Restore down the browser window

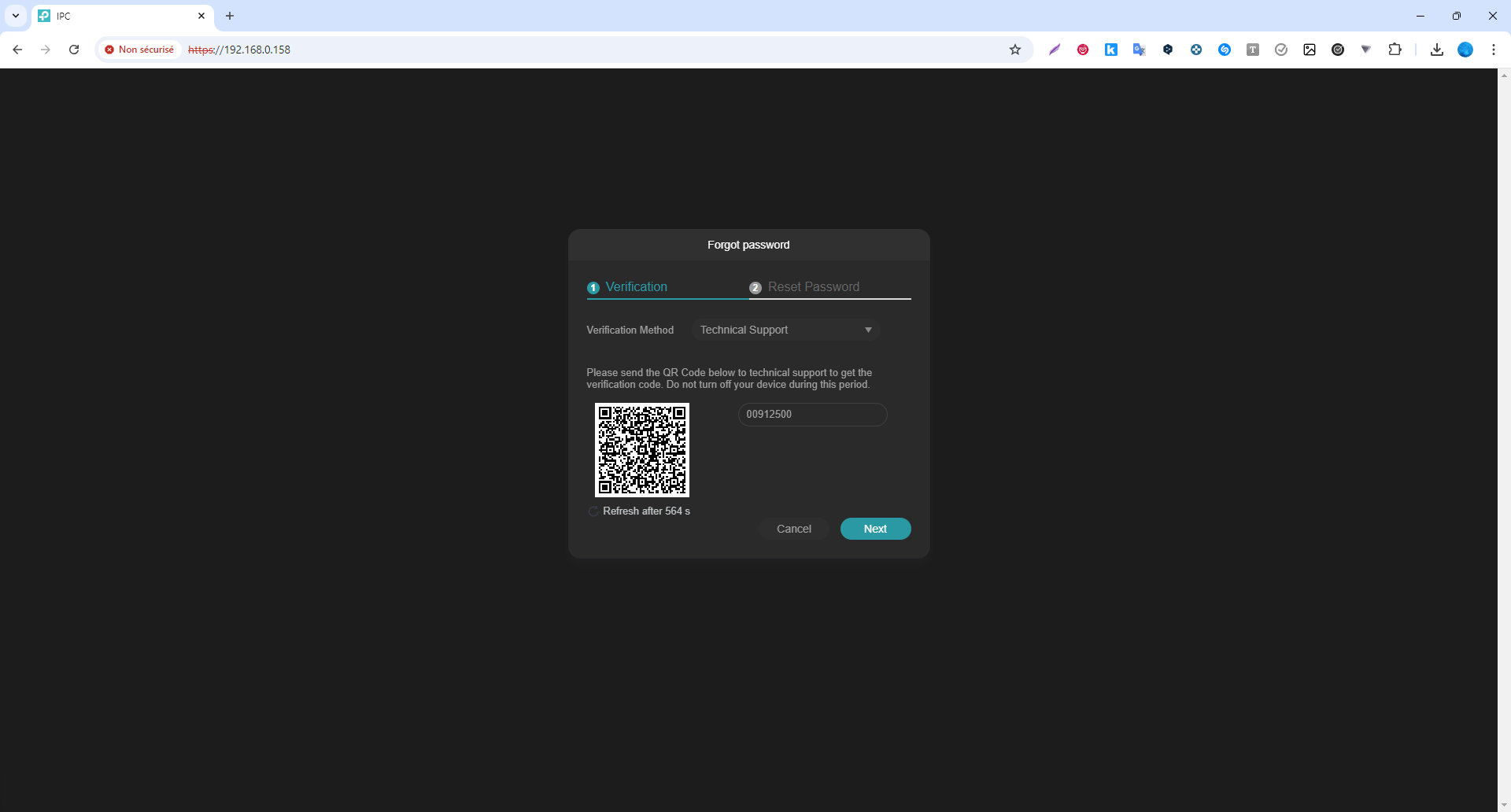[x=1457, y=16]
